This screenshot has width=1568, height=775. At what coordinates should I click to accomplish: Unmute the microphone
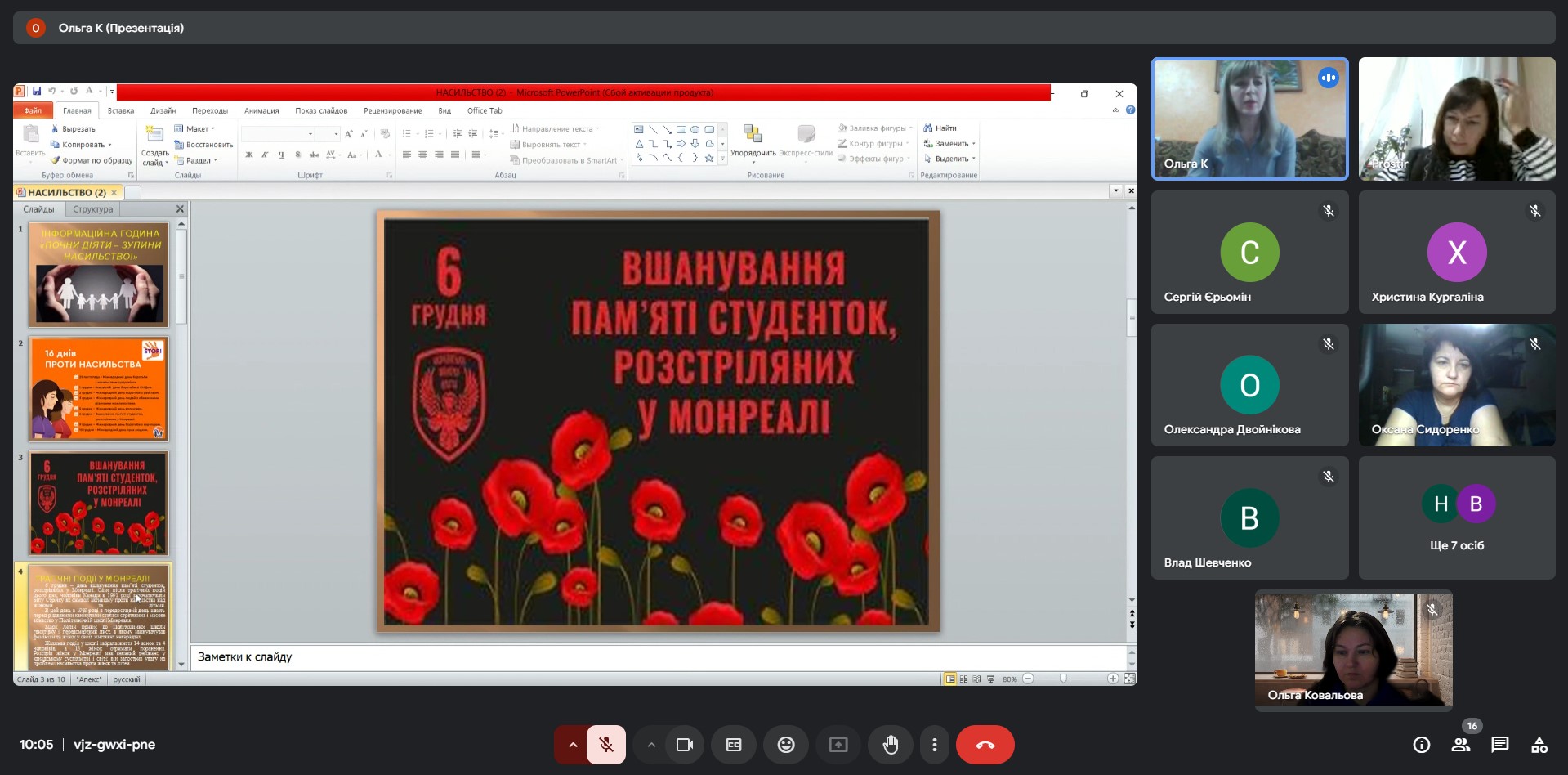tap(605, 745)
